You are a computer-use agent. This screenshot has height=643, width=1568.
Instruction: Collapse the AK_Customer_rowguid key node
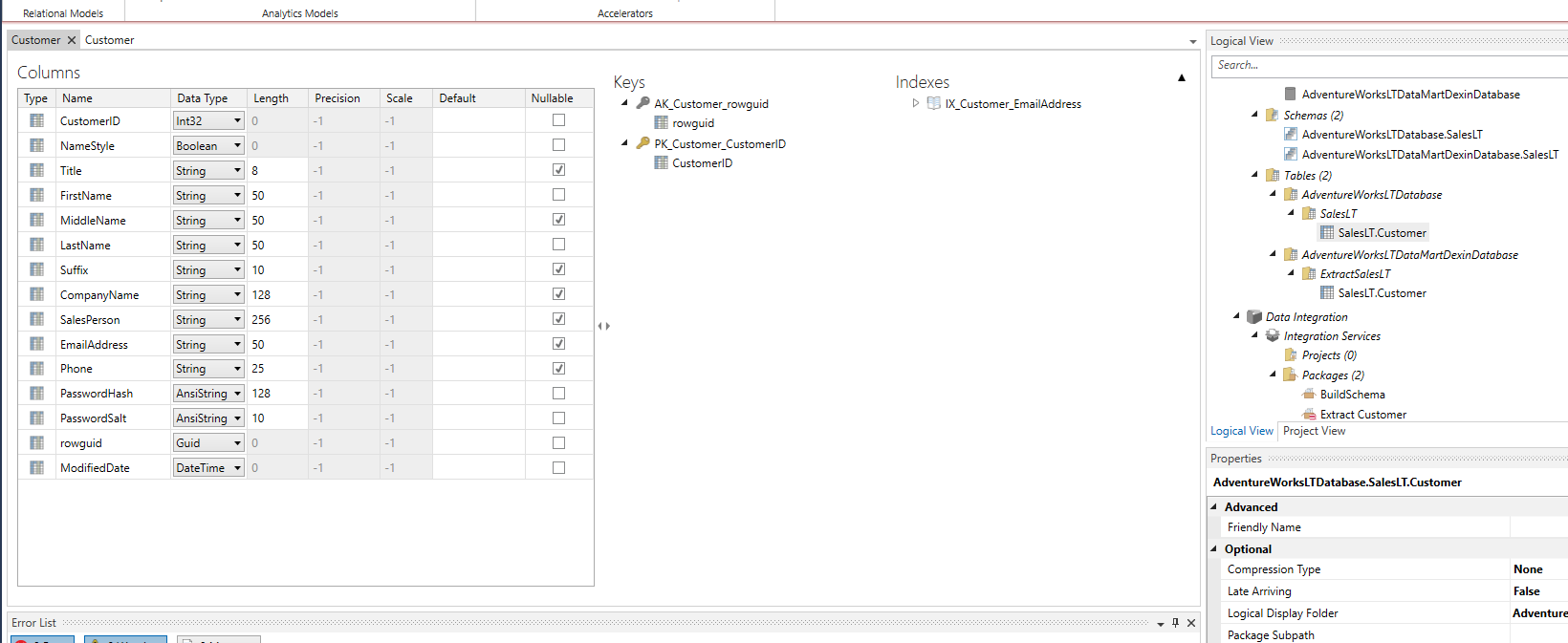click(x=625, y=103)
